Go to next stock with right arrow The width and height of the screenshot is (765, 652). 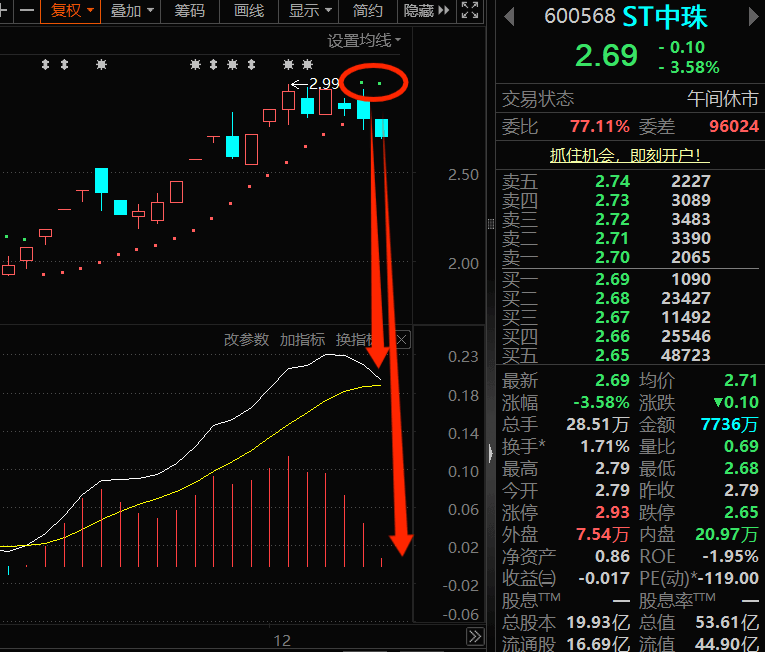(x=753, y=17)
